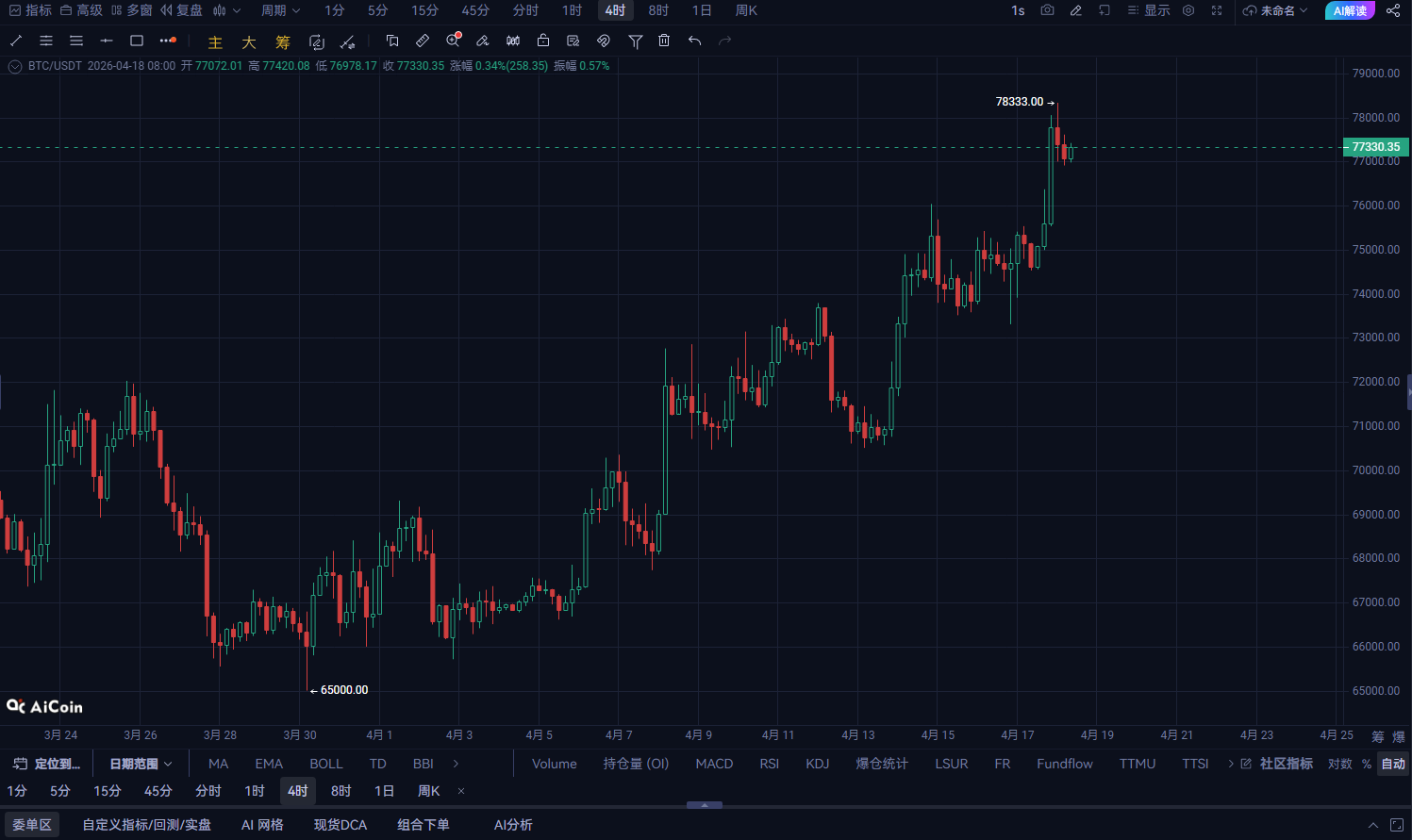This screenshot has width=1412, height=840.
Task: Open 社区指标 community indicators
Action: 1277,764
